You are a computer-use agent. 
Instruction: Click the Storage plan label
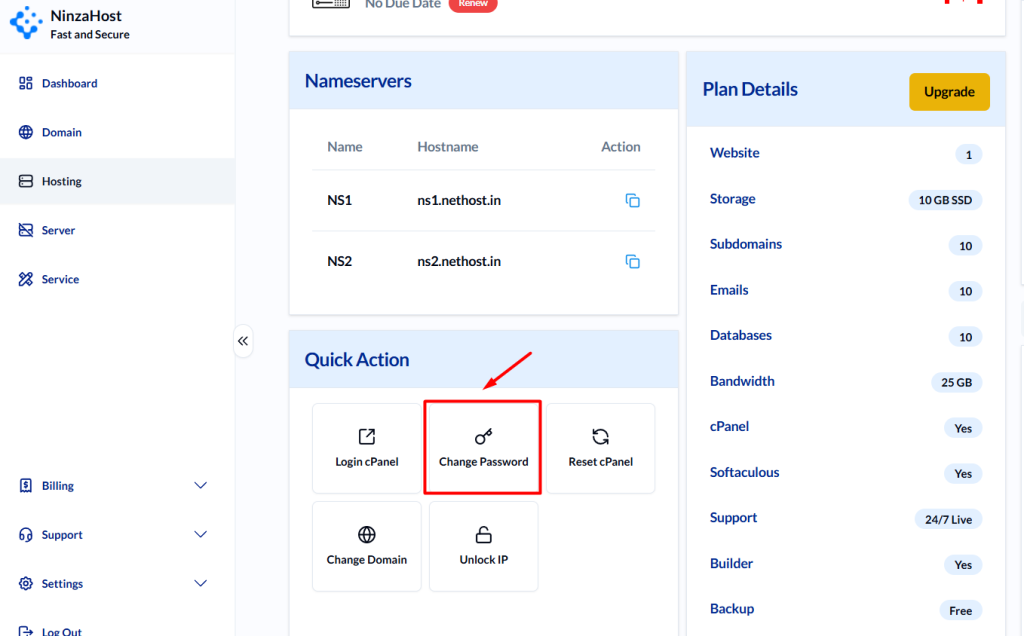(x=733, y=199)
